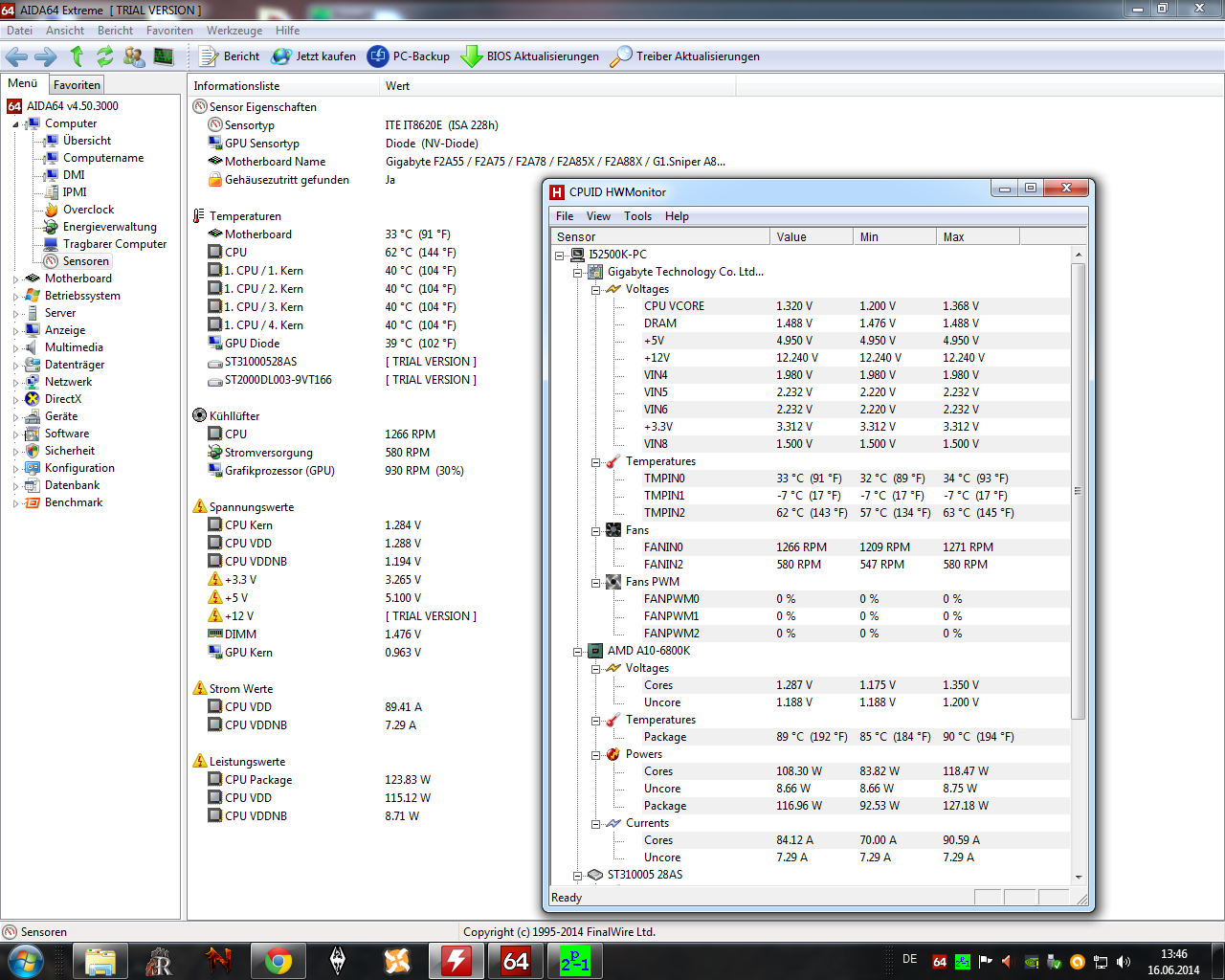Click the back arrow in AIDA64 toolbar

pyautogui.click(x=17, y=56)
